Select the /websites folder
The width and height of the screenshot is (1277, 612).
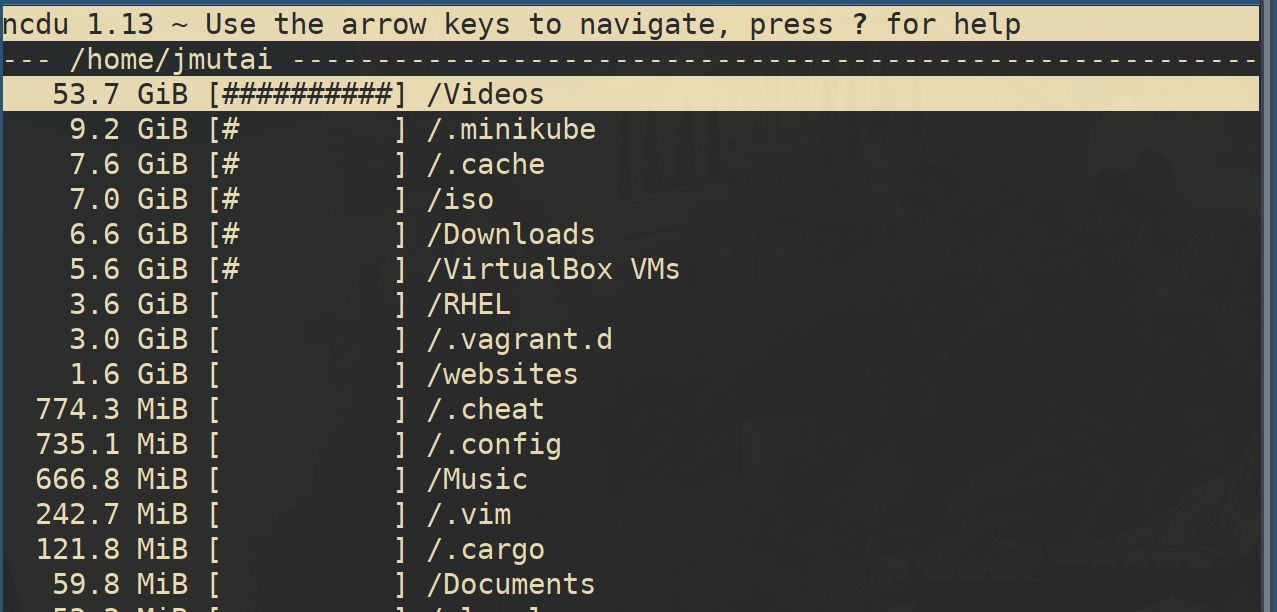[502, 374]
